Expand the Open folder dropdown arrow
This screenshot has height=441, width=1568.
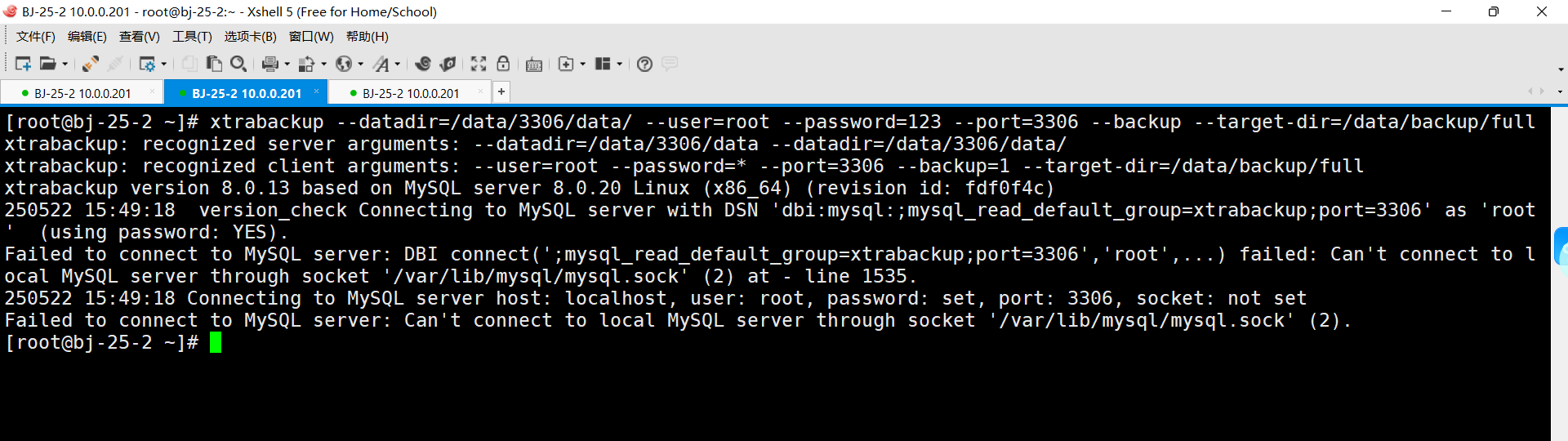[x=65, y=64]
